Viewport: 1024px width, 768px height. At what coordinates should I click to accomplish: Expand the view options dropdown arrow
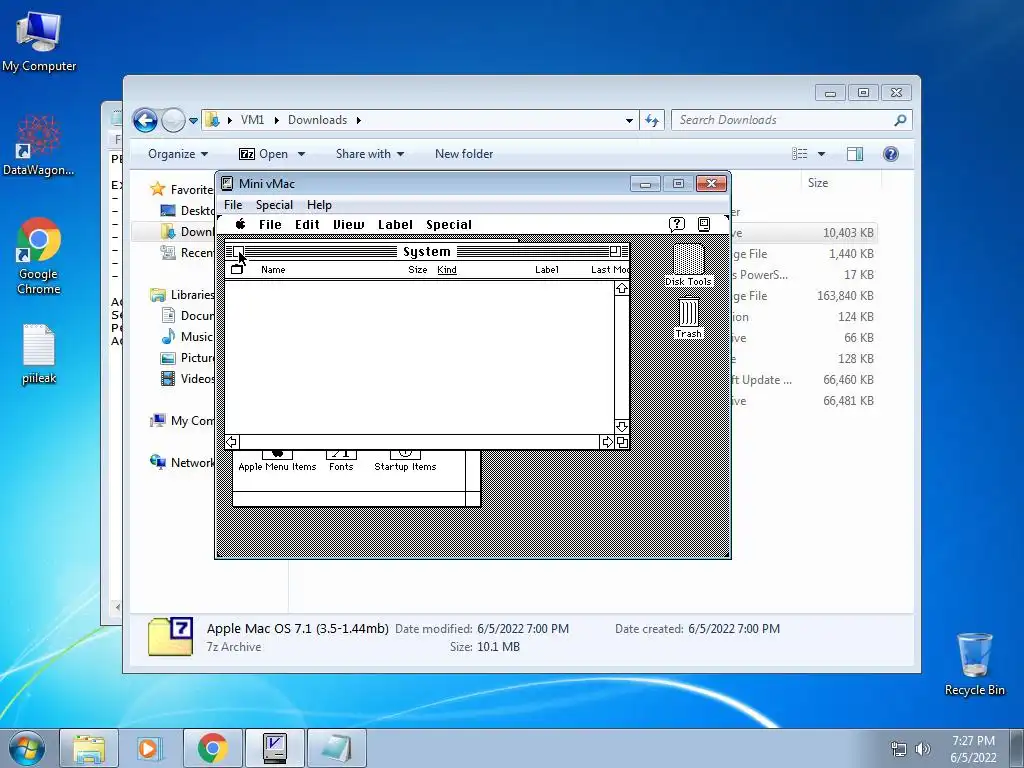pyautogui.click(x=821, y=154)
